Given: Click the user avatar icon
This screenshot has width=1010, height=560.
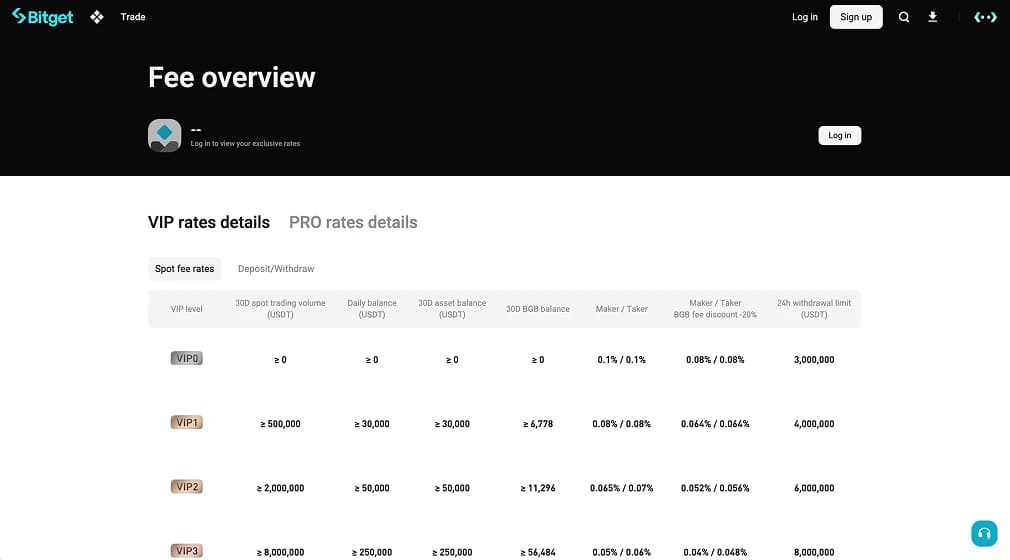Looking at the screenshot, I should coord(164,135).
